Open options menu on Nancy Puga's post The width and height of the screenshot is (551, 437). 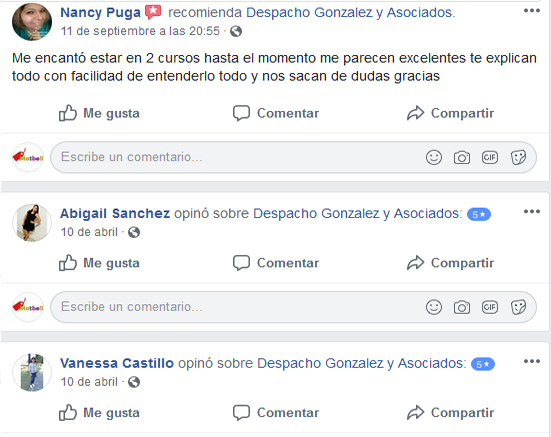pos(532,11)
